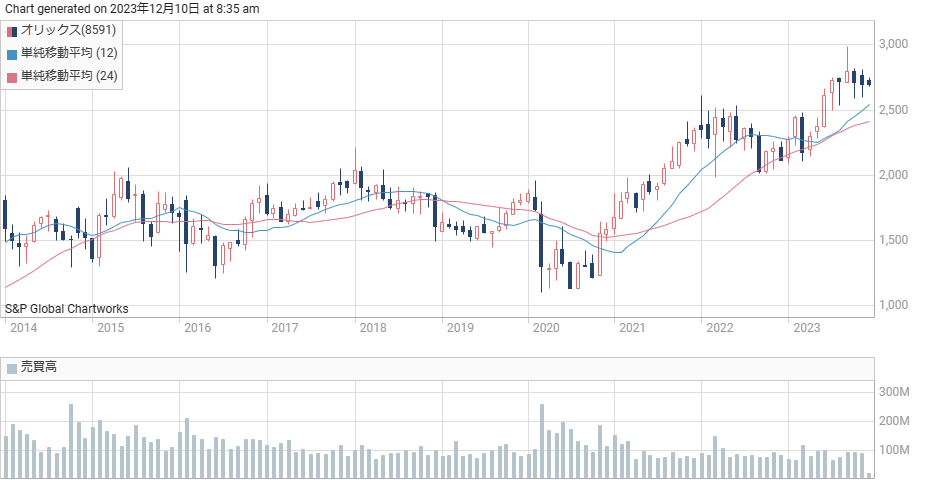This screenshot has width=931, height=480.
Task: Click the tallest volume bar in late 2014
Action: tap(71, 441)
